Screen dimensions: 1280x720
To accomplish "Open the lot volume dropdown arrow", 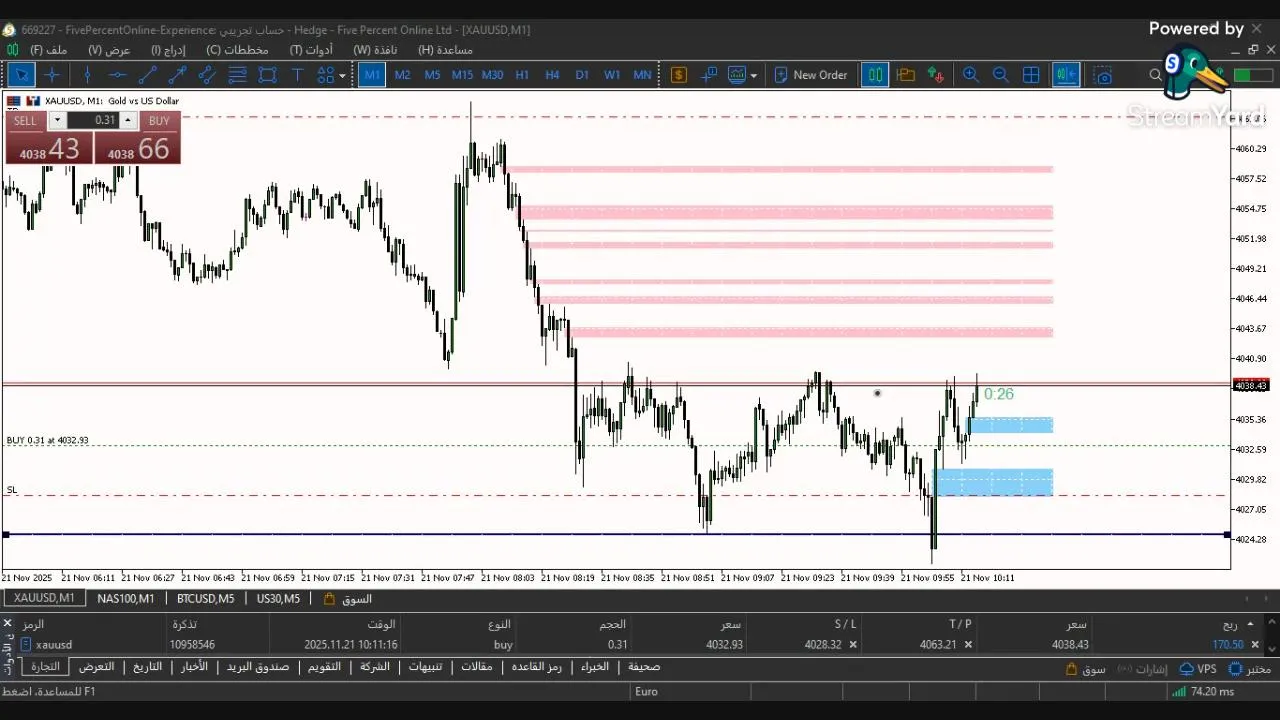I will [x=57, y=120].
